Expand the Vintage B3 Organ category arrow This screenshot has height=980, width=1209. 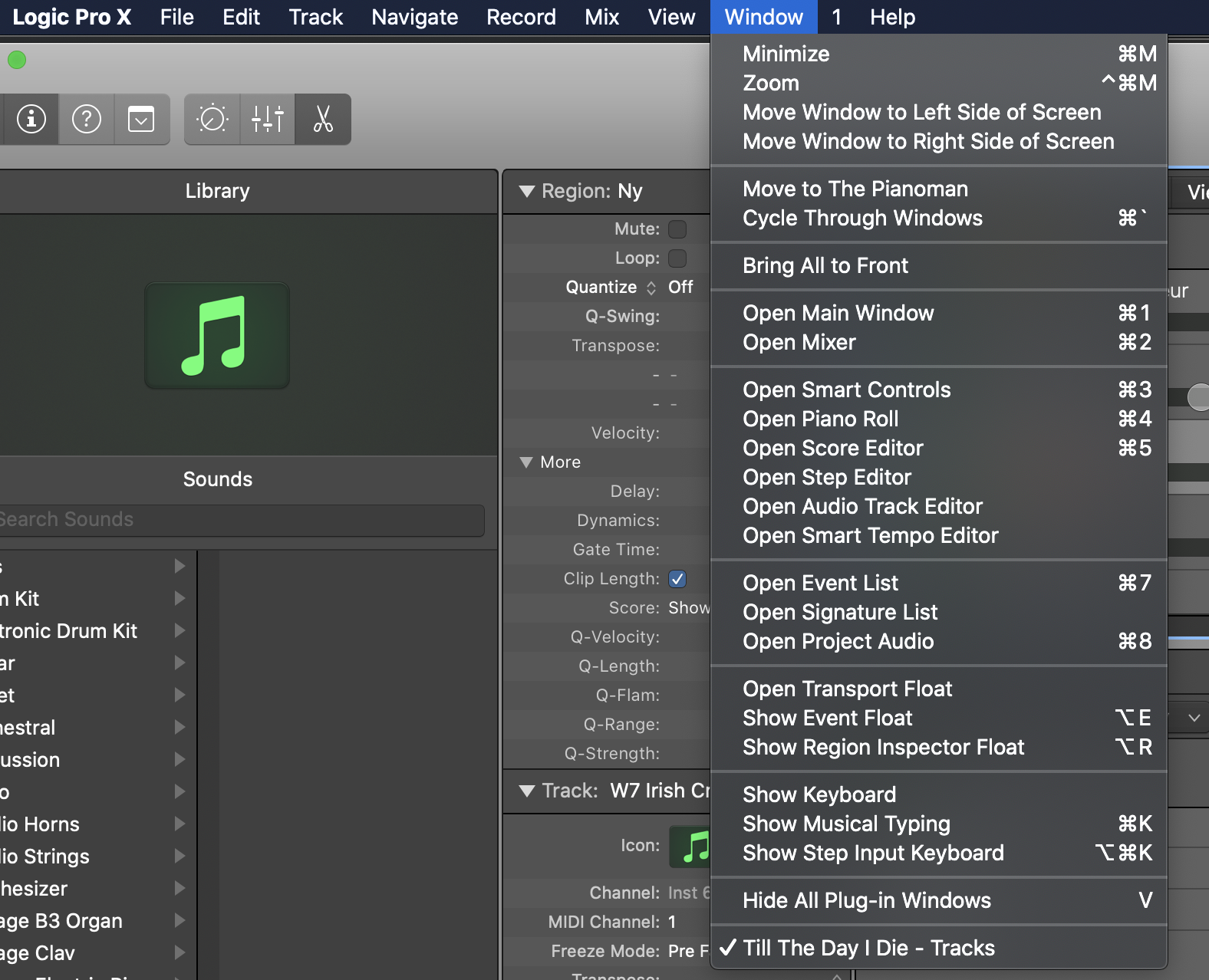[x=180, y=920]
